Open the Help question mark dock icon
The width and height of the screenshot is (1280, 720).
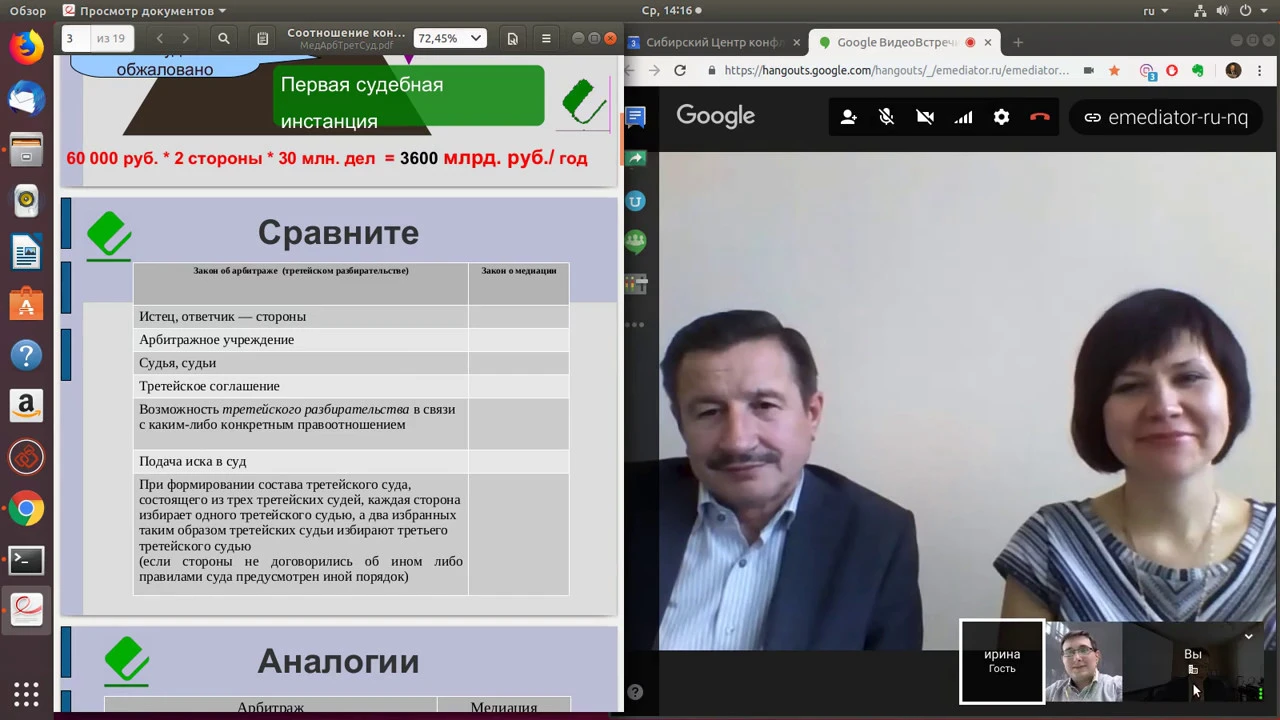click(27, 355)
